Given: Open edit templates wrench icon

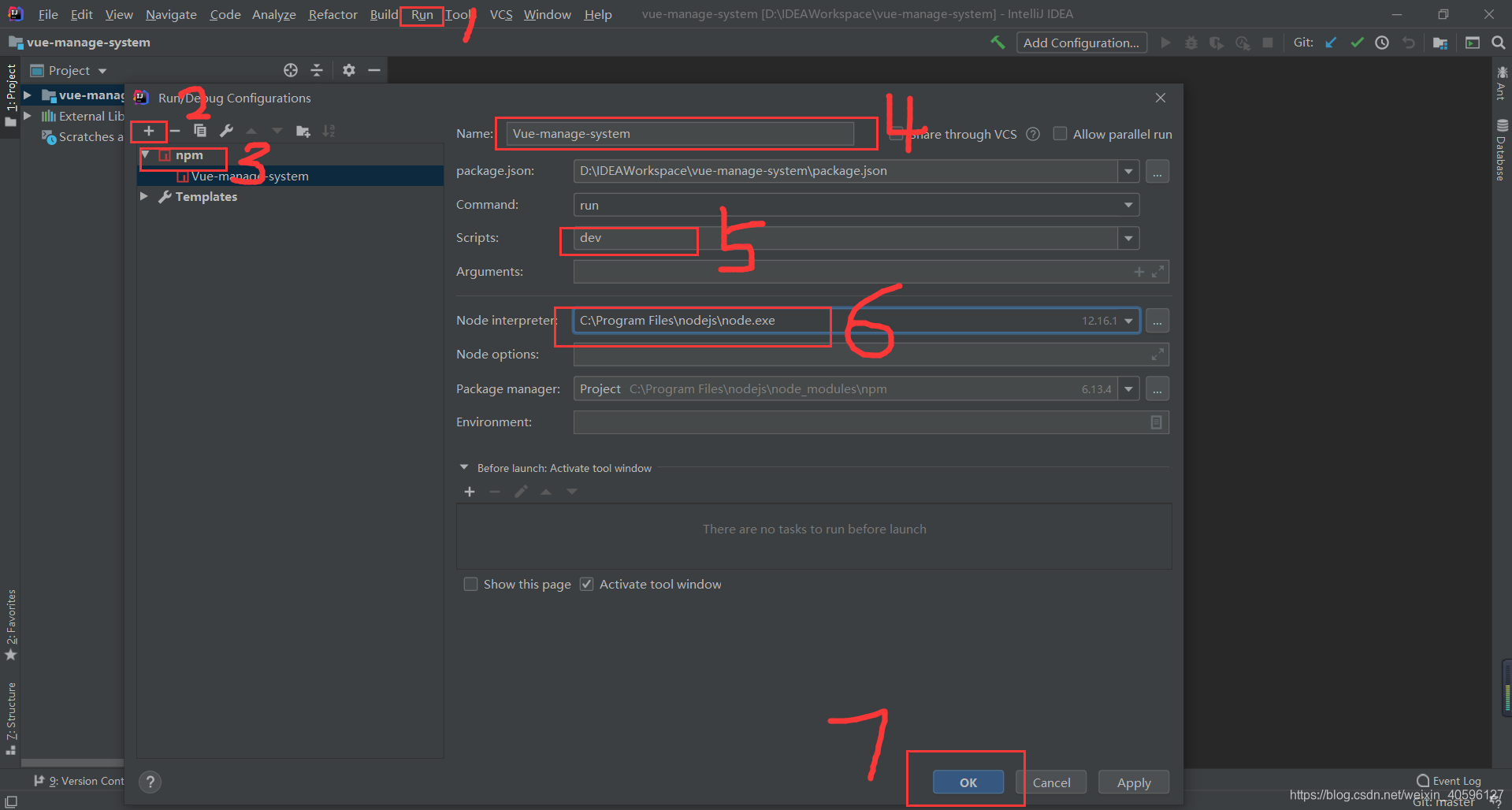Looking at the screenshot, I should coord(226,131).
